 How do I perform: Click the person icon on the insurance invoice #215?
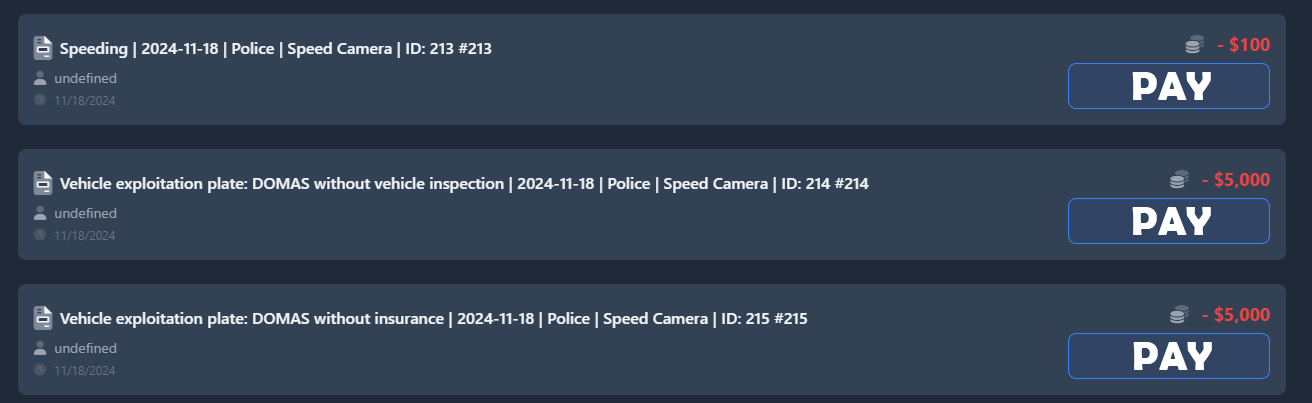[40, 348]
